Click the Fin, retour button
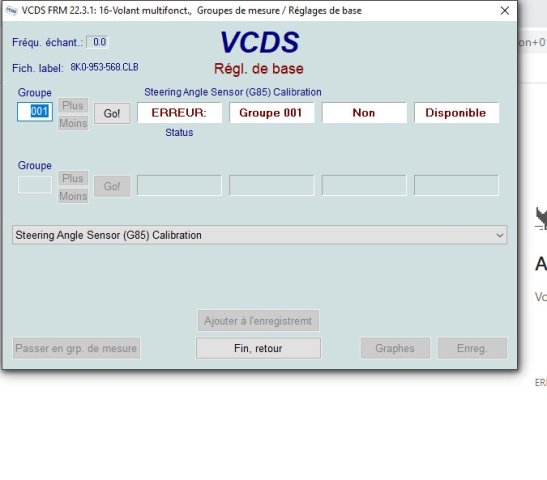547x480 pixels. [x=258, y=348]
